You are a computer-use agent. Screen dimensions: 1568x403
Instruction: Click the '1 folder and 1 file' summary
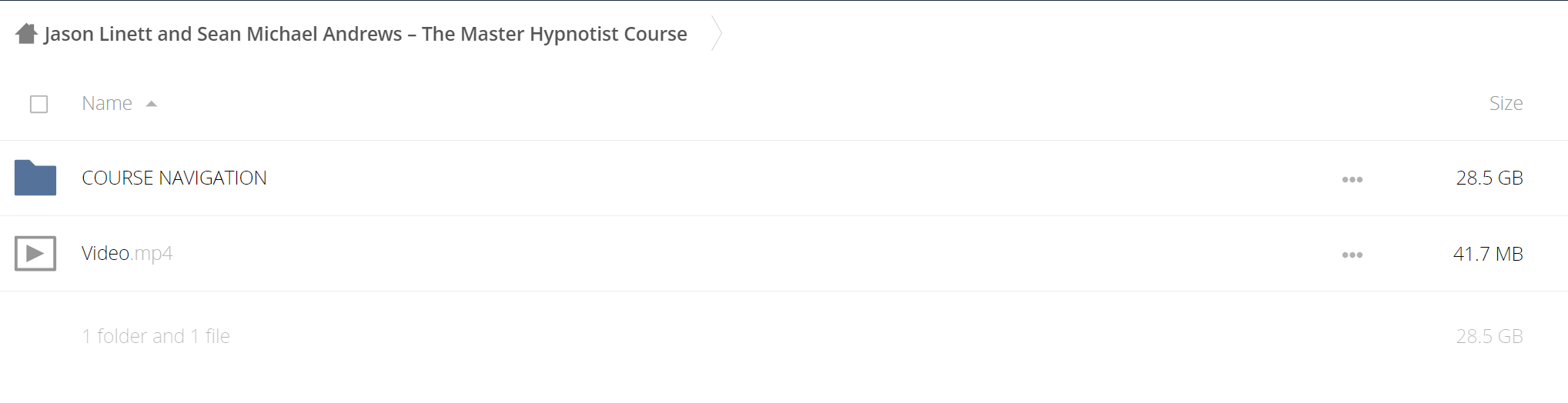coord(155,336)
